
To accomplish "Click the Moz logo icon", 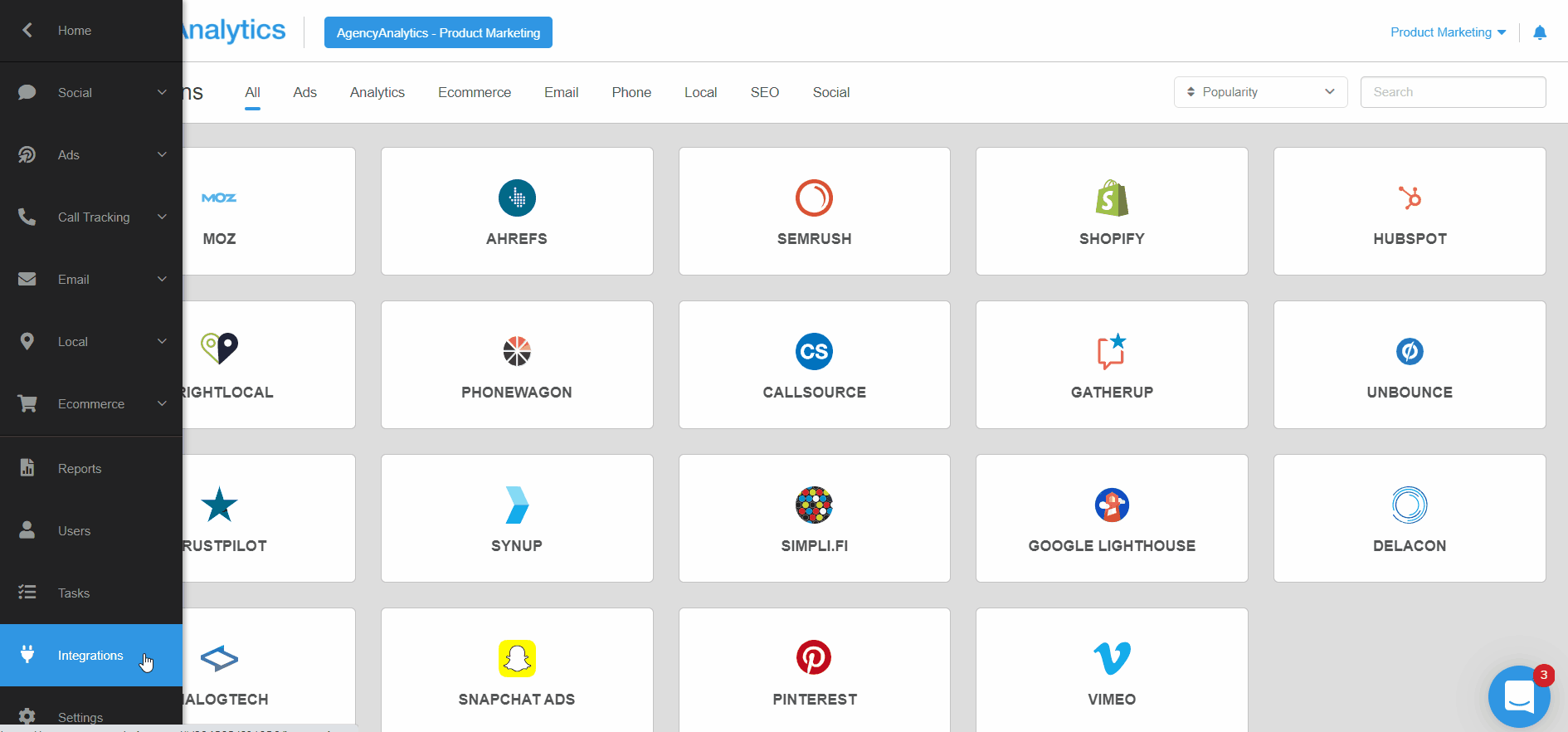I will point(219,198).
